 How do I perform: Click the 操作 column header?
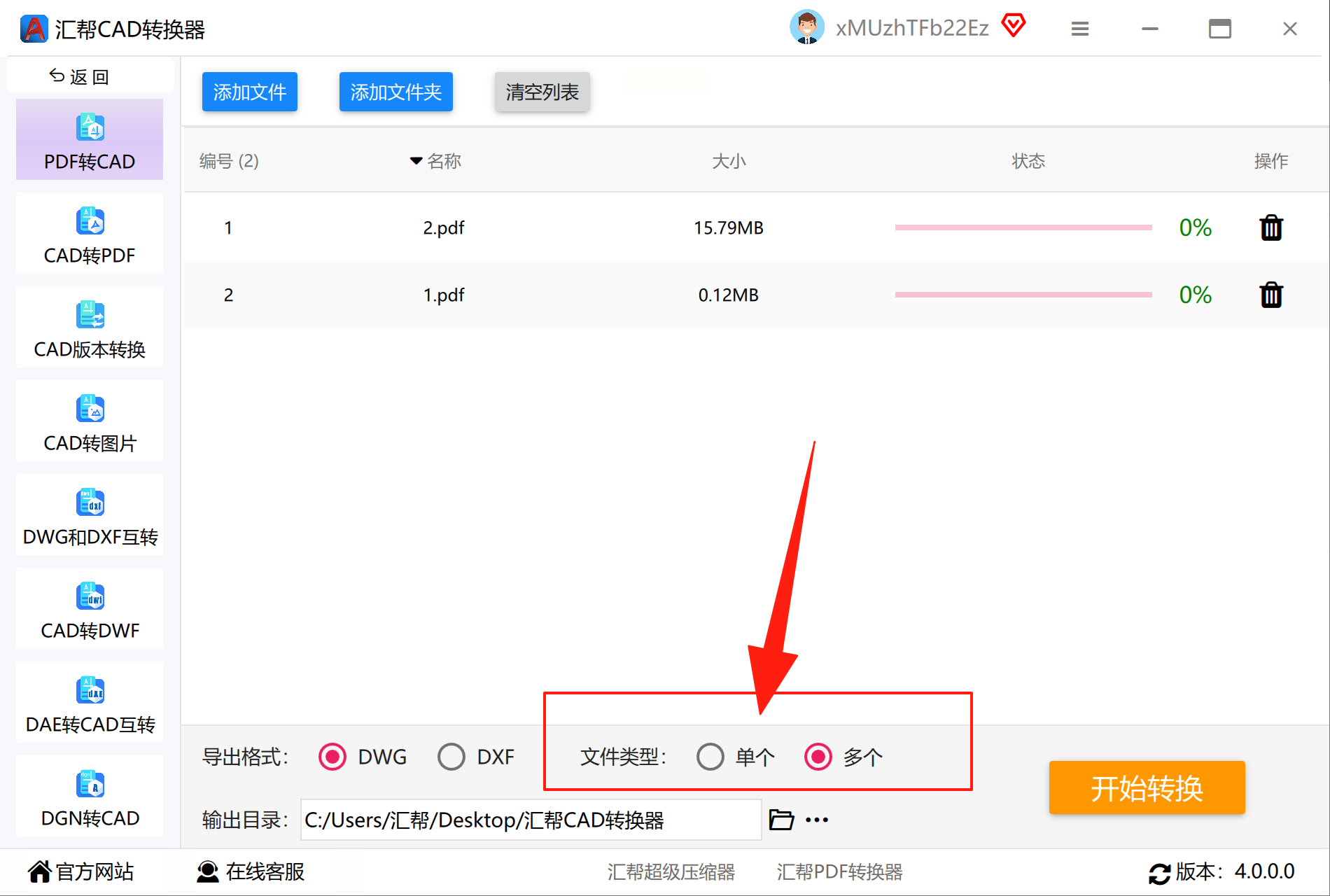coord(1271,161)
